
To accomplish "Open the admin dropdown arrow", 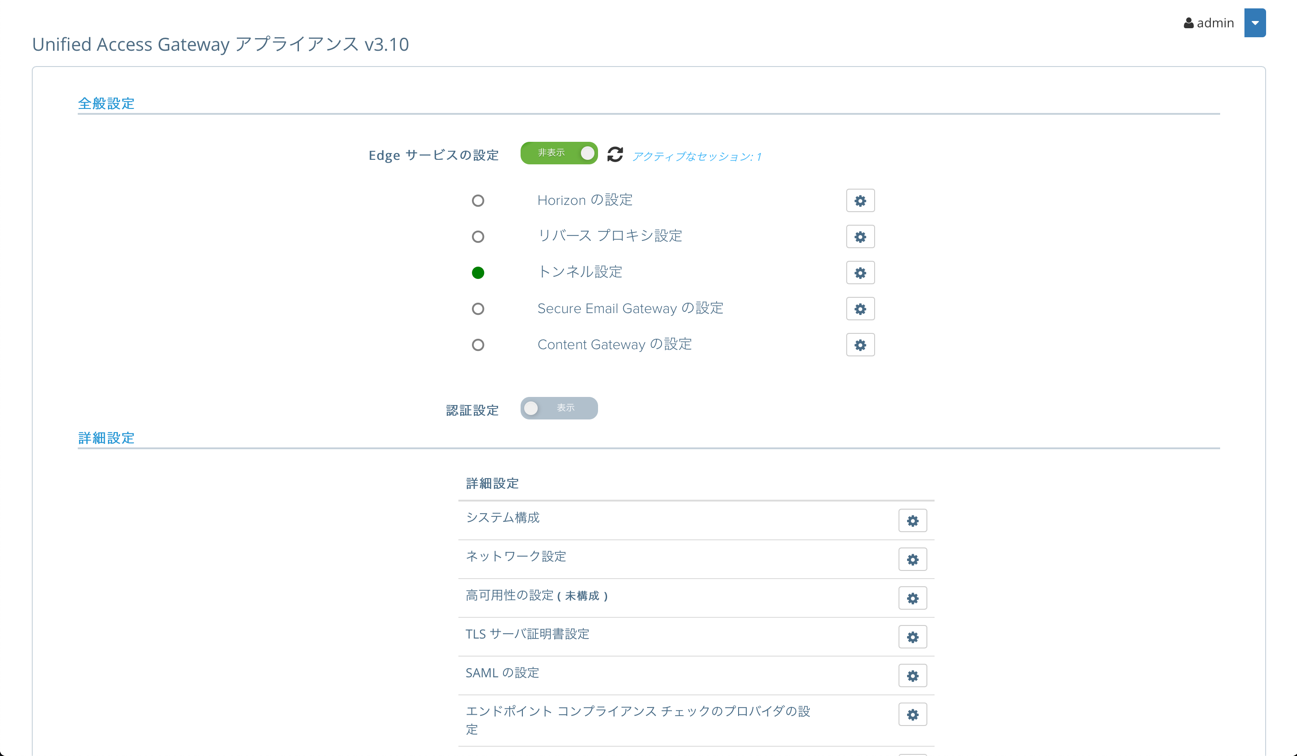I will coord(1255,23).
